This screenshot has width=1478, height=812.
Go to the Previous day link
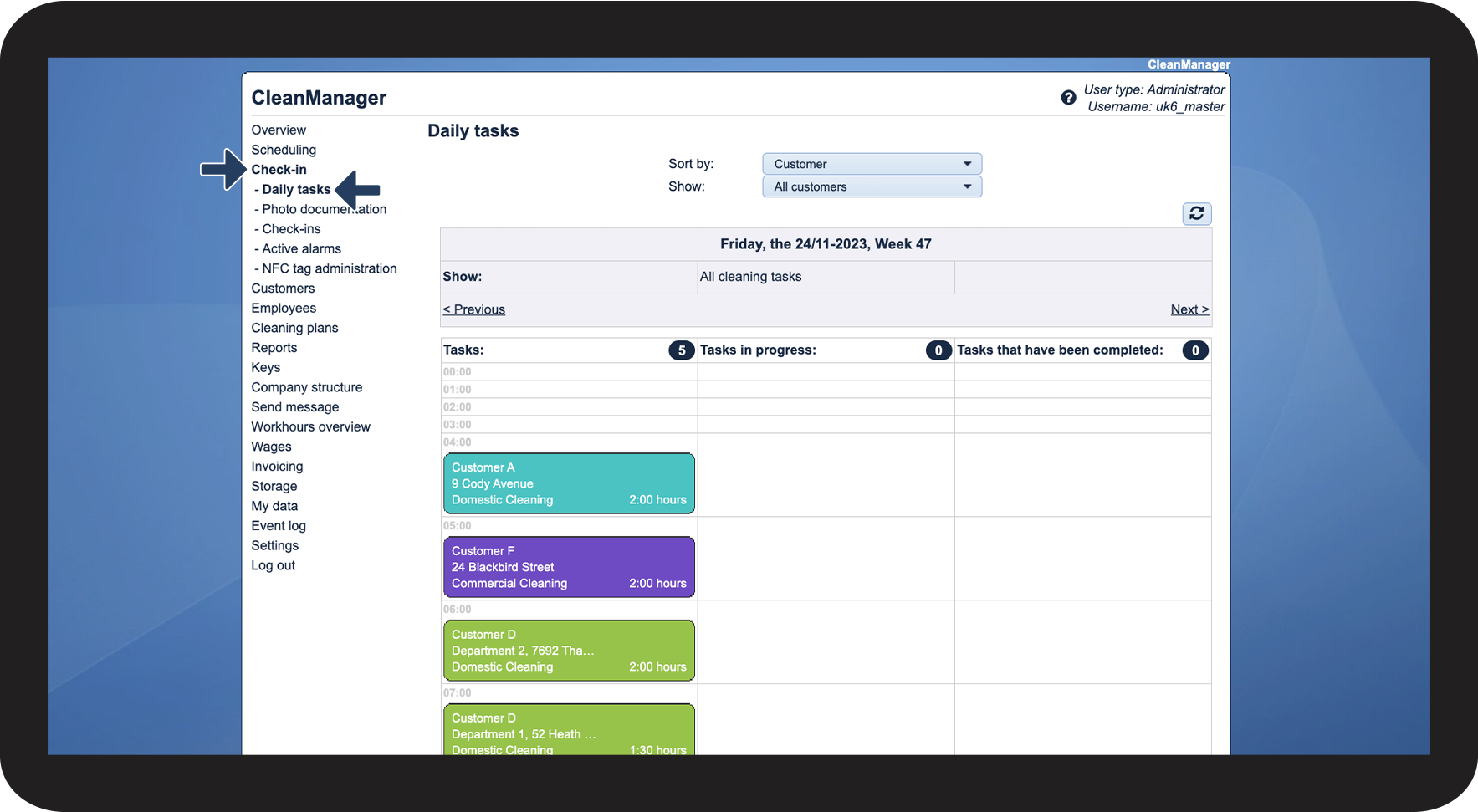tap(474, 309)
